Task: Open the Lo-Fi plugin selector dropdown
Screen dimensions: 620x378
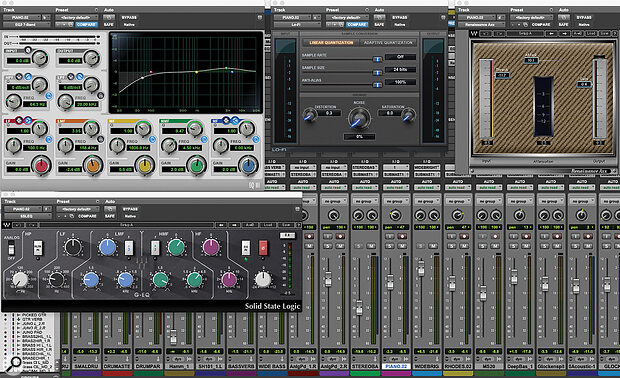Action: point(297,25)
